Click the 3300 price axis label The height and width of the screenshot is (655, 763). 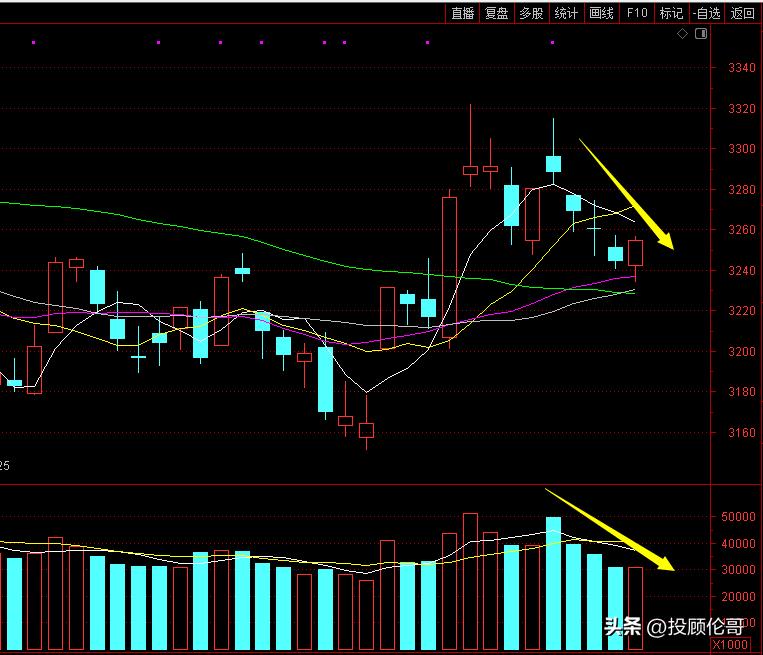click(x=742, y=149)
